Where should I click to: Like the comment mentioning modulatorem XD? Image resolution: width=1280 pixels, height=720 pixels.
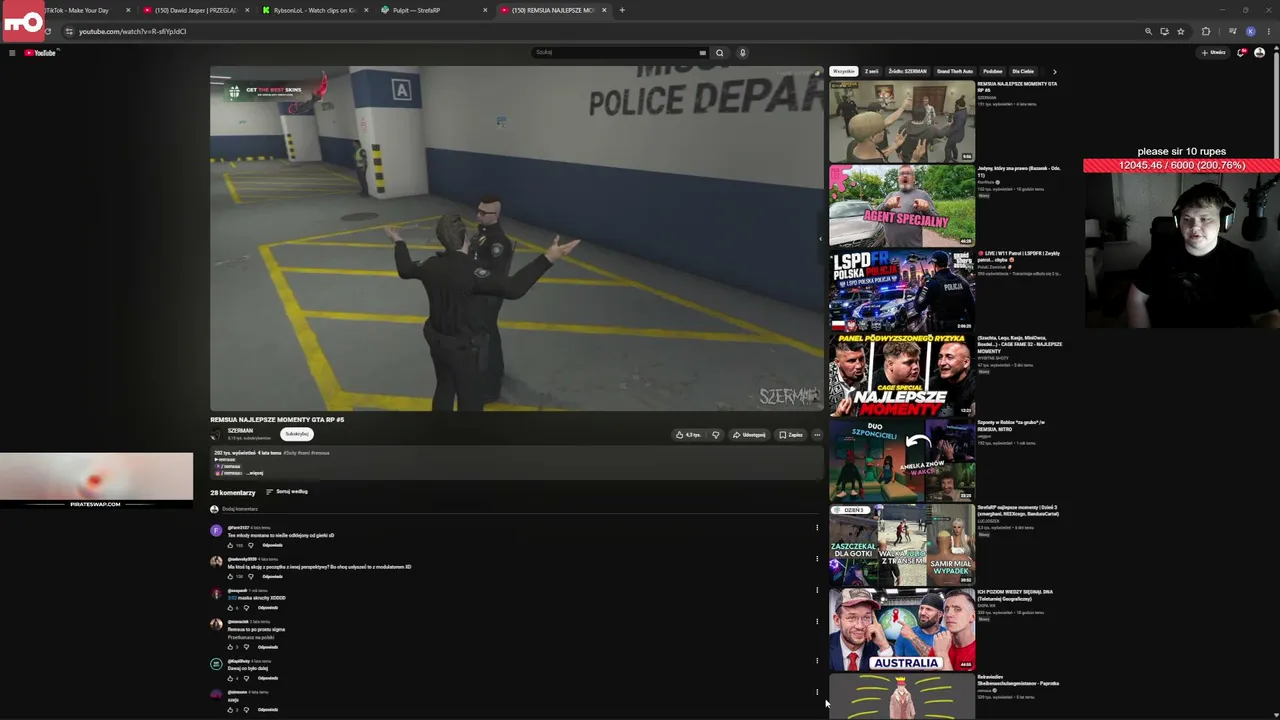(230, 576)
